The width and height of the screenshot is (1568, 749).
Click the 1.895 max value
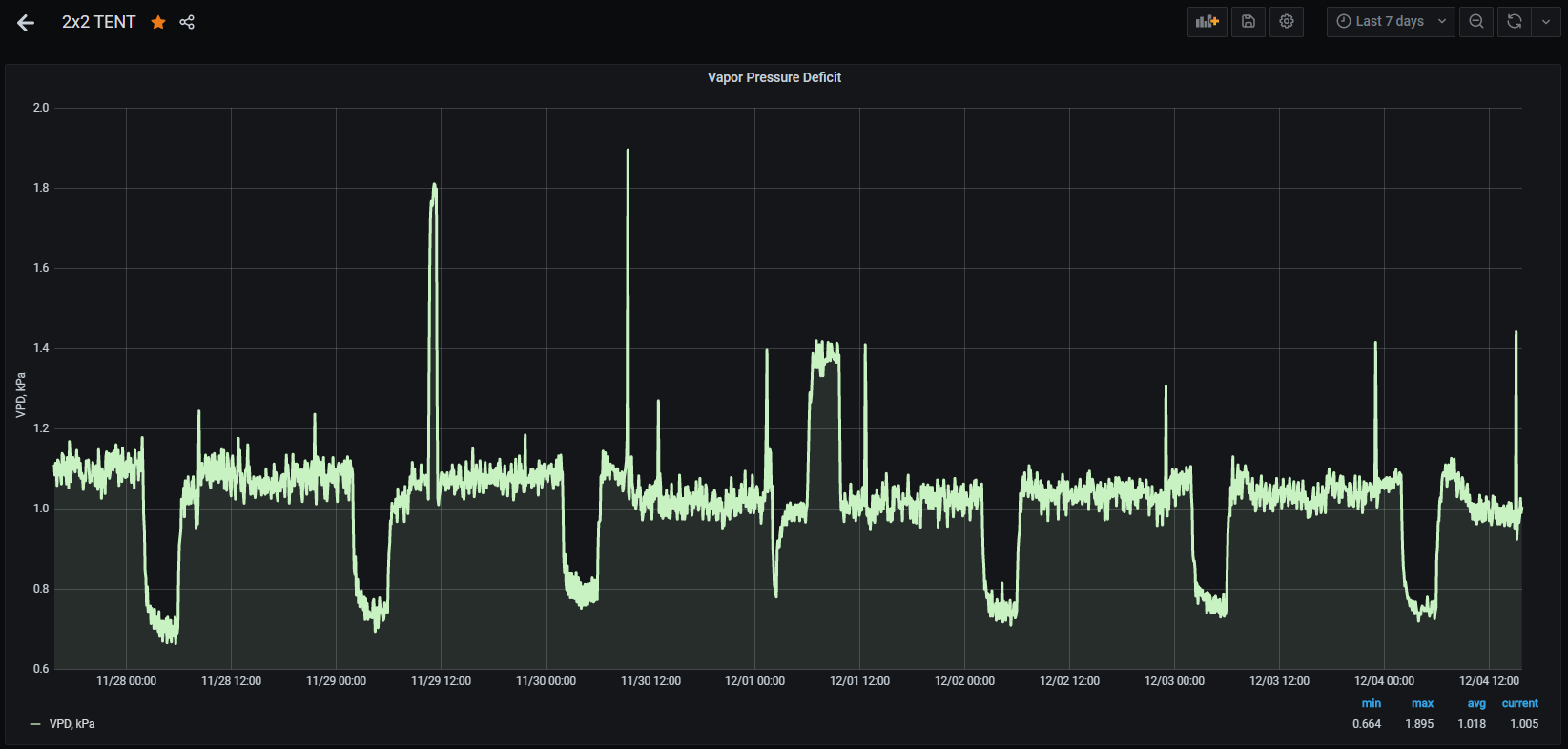[x=1419, y=724]
